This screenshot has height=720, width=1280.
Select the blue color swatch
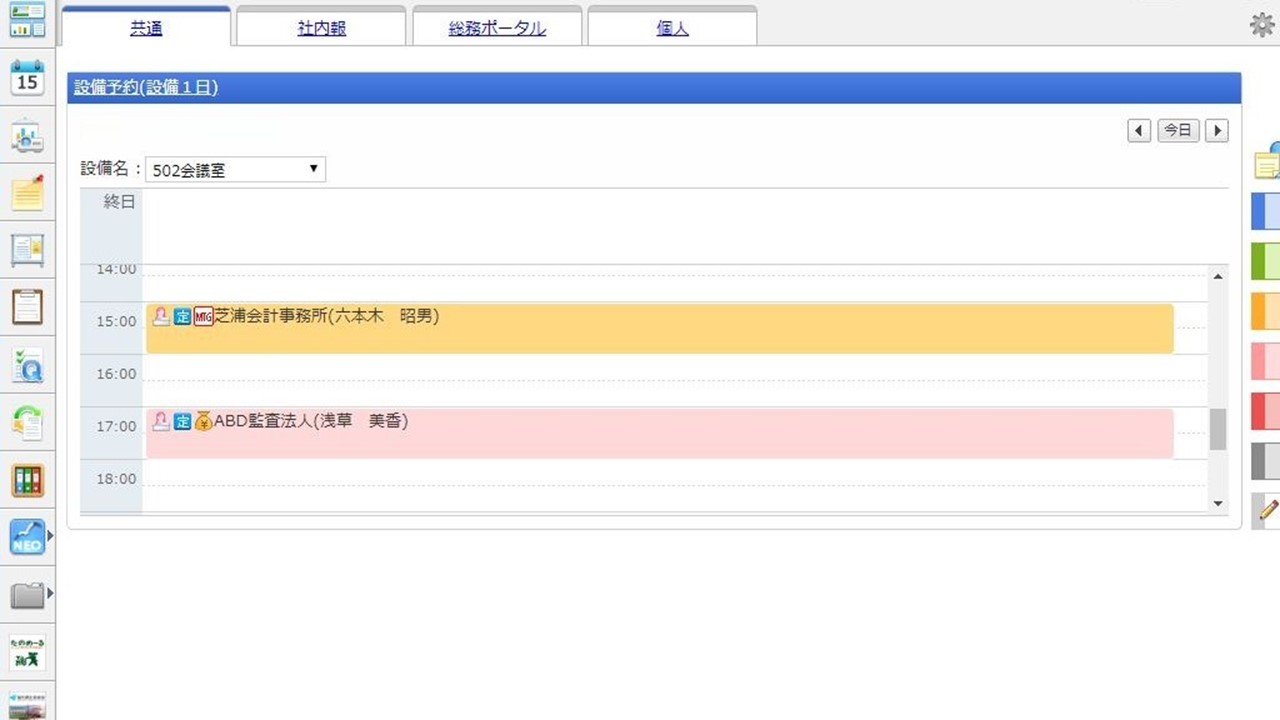pos(1266,212)
